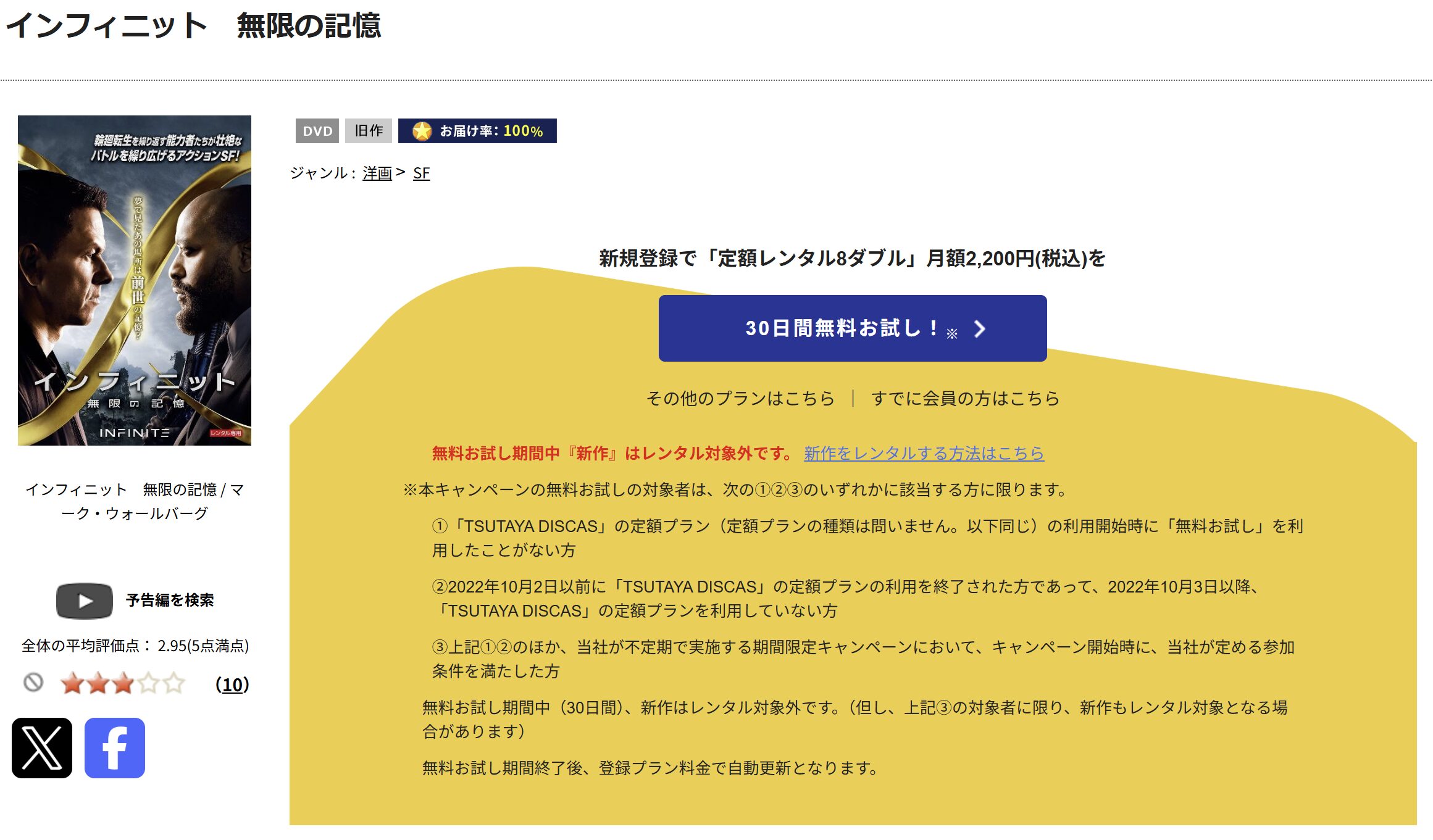Screen dimensions: 1433x840
Task: Click the お届け率: 100% badge
Action: 477,131
